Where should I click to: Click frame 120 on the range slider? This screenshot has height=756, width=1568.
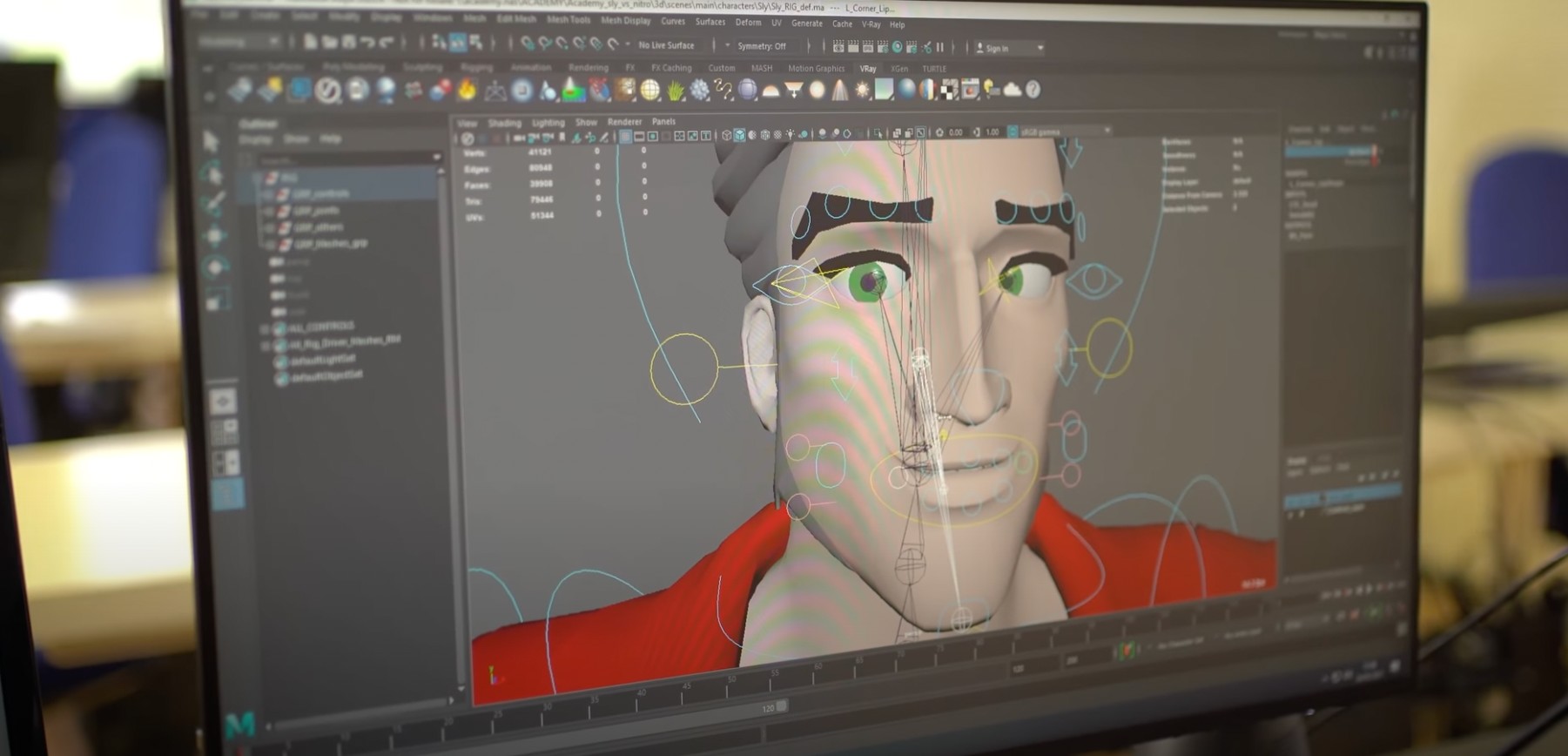(x=768, y=708)
